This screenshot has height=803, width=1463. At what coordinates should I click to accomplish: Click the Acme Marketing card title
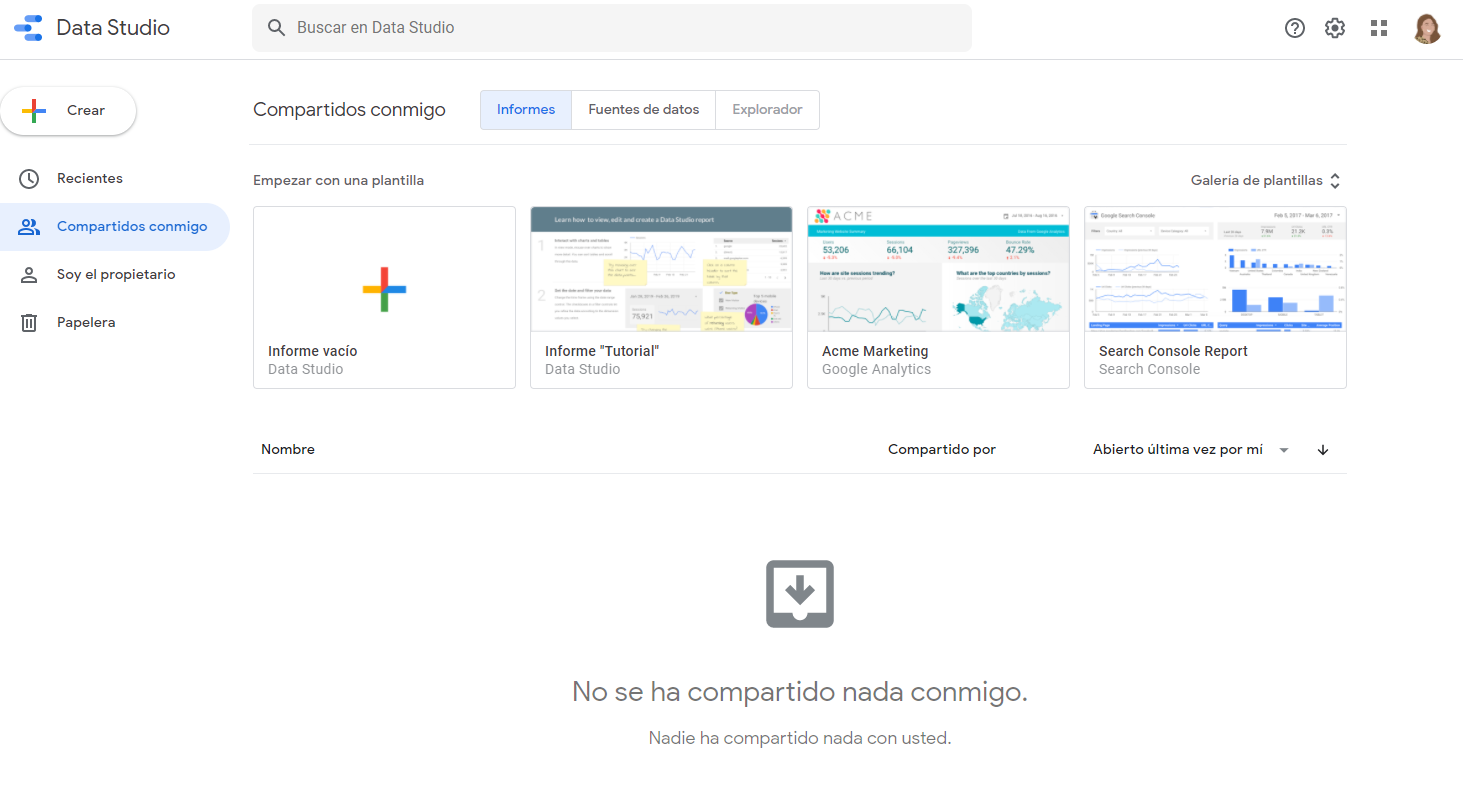[x=875, y=352]
